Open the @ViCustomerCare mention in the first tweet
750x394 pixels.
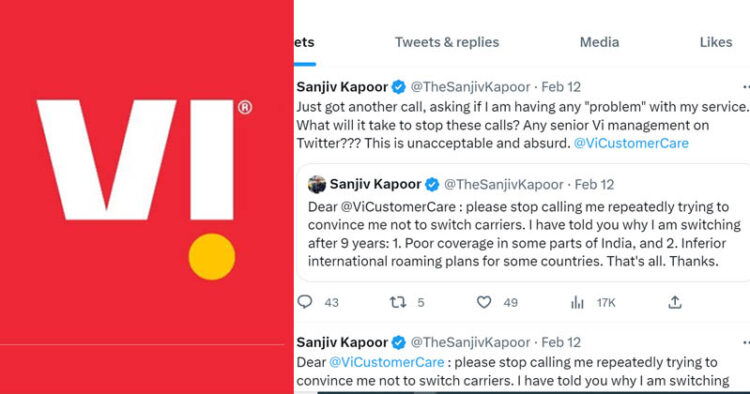coord(631,143)
